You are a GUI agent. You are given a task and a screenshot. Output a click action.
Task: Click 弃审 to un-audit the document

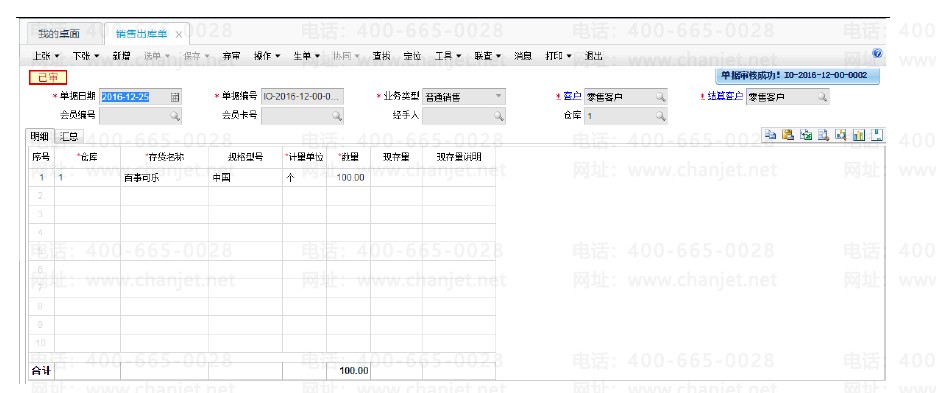232,56
